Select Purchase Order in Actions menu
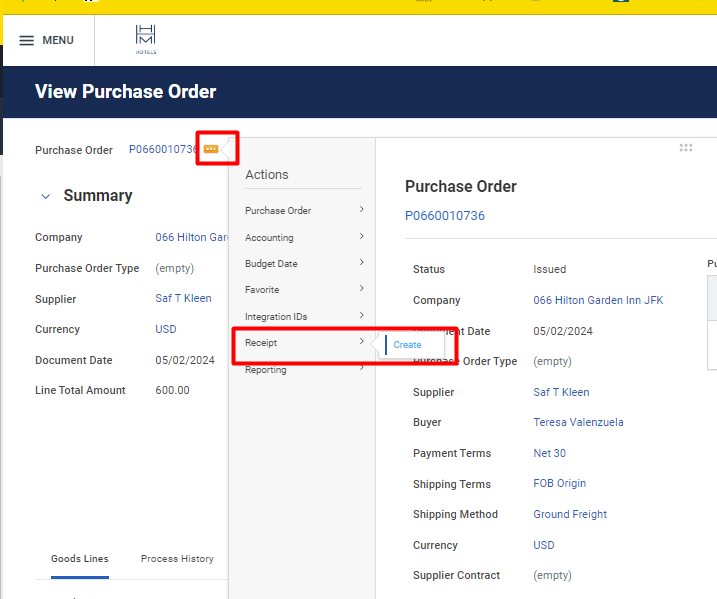 click(x=278, y=211)
